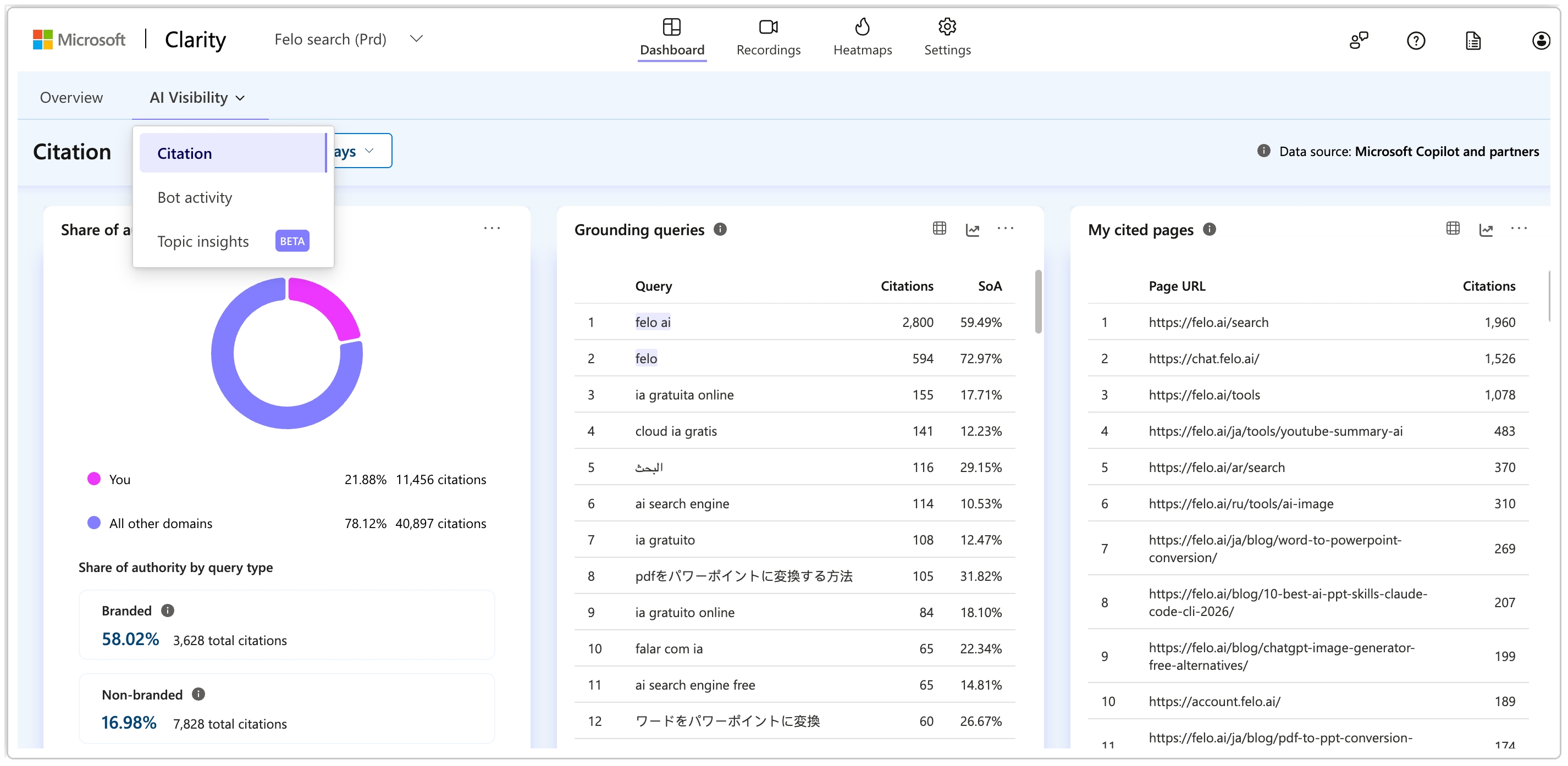
Task: Open the https://account.felo.ai/ page URL
Action: click(1214, 702)
